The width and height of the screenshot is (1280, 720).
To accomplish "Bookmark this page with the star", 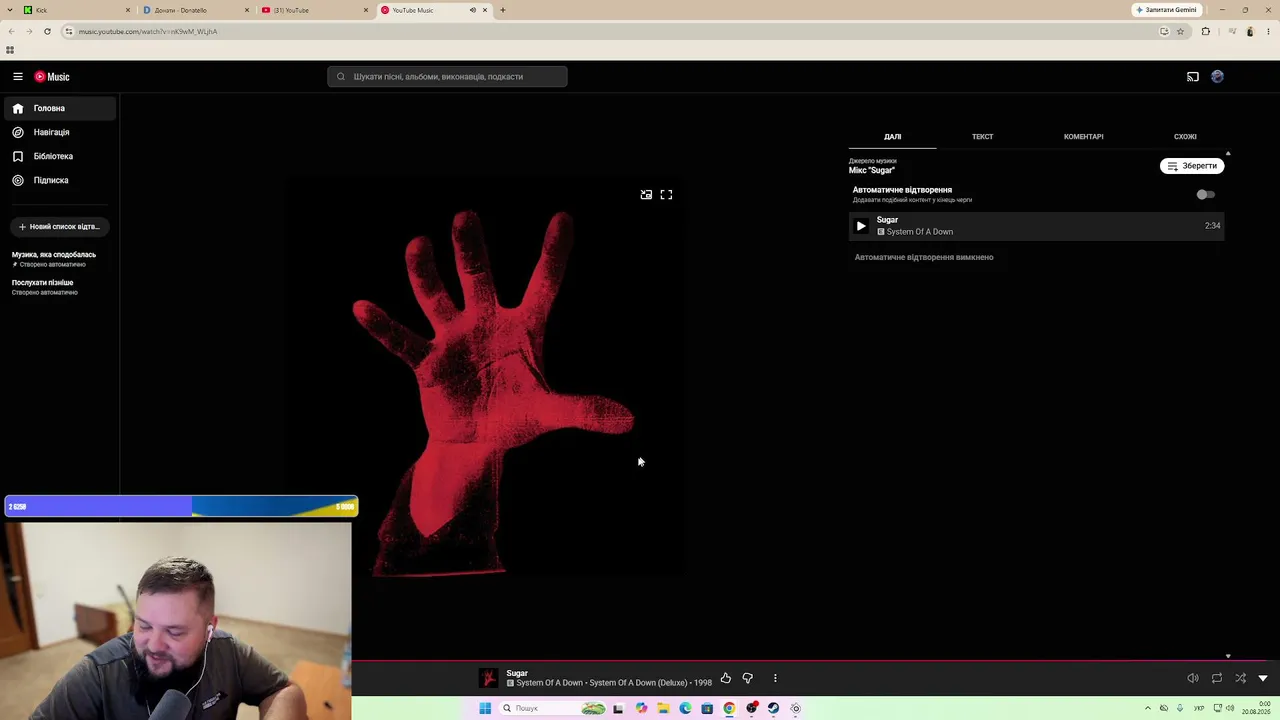I will click(x=1180, y=31).
